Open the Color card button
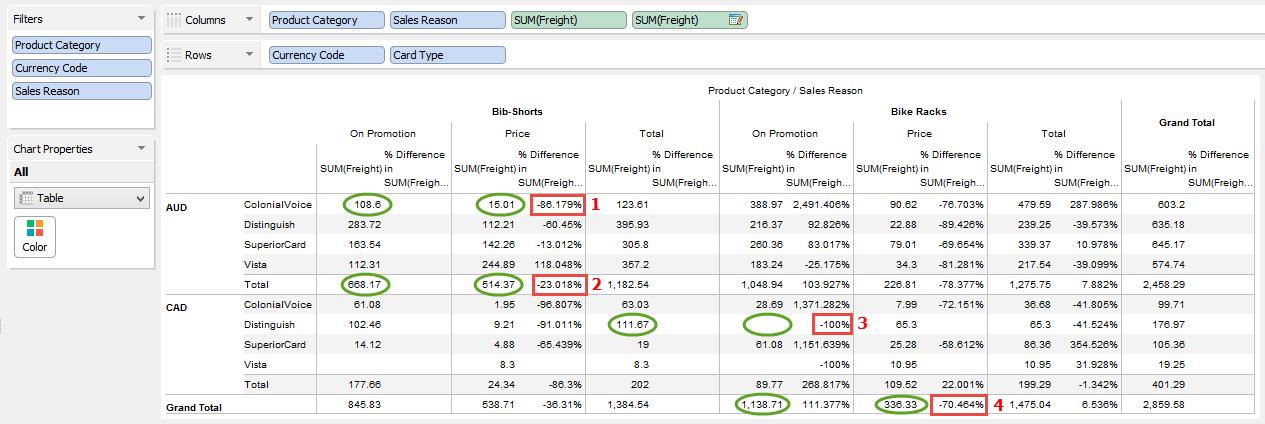 [34, 235]
